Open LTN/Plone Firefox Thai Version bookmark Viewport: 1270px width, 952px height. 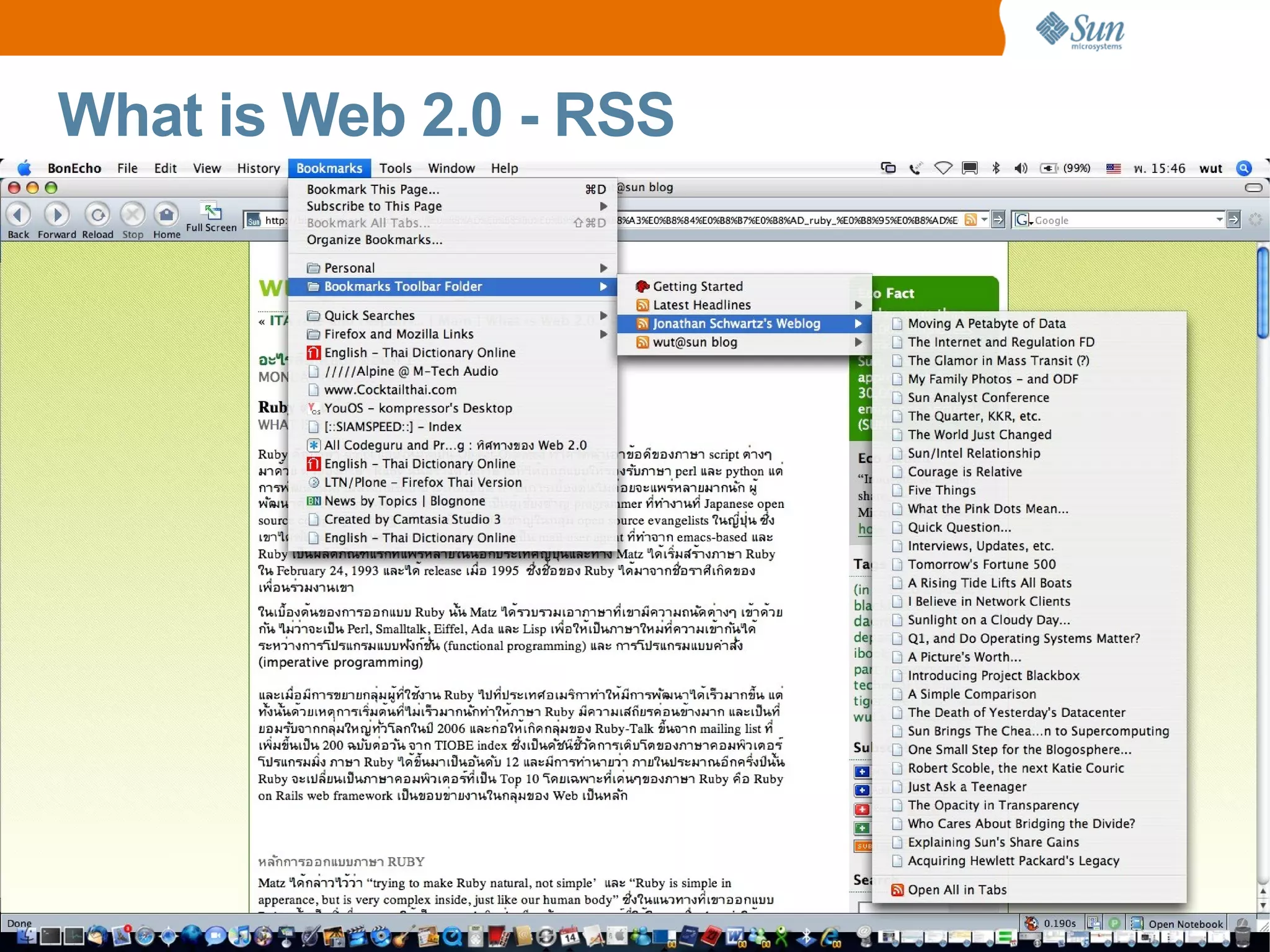pyautogui.click(x=453, y=483)
